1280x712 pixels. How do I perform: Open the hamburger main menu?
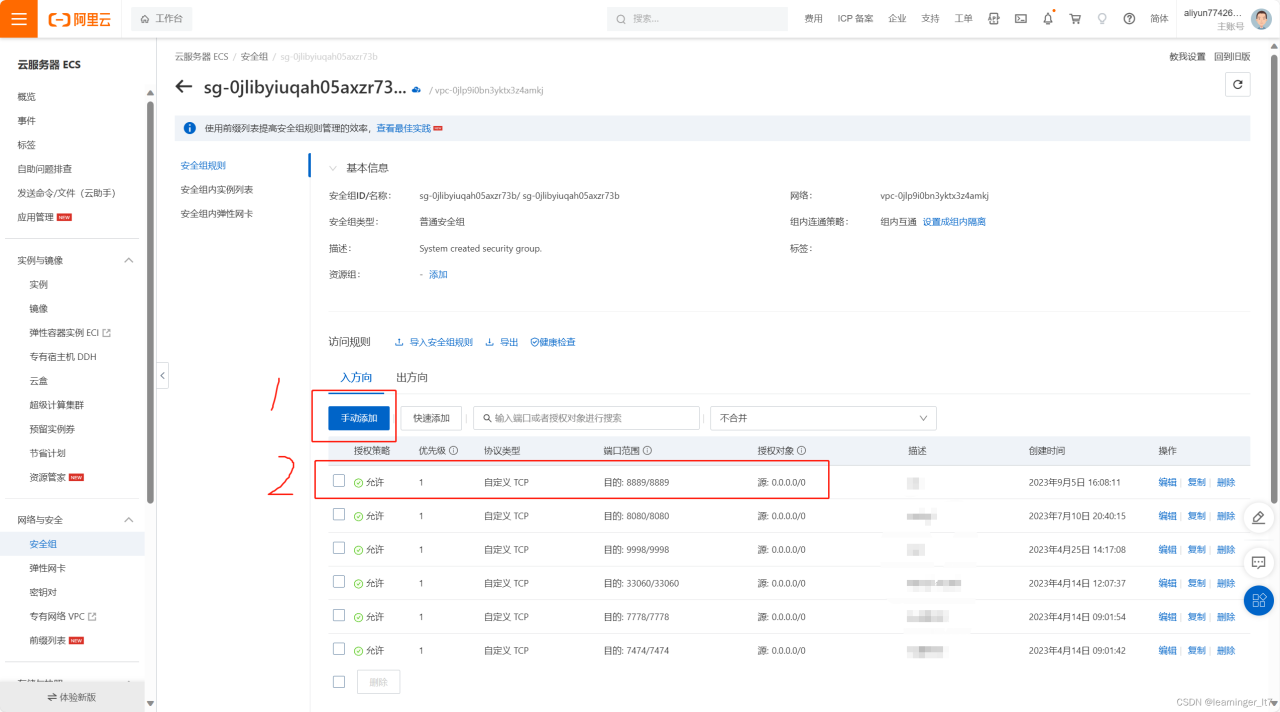(19, 19)
